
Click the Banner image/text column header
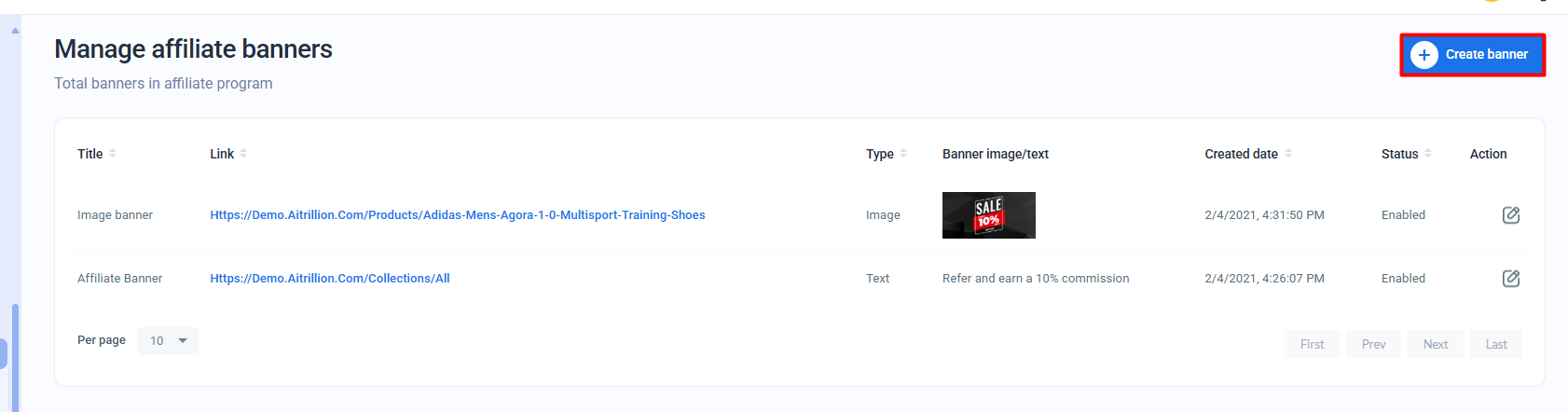[x=995, y=154]
